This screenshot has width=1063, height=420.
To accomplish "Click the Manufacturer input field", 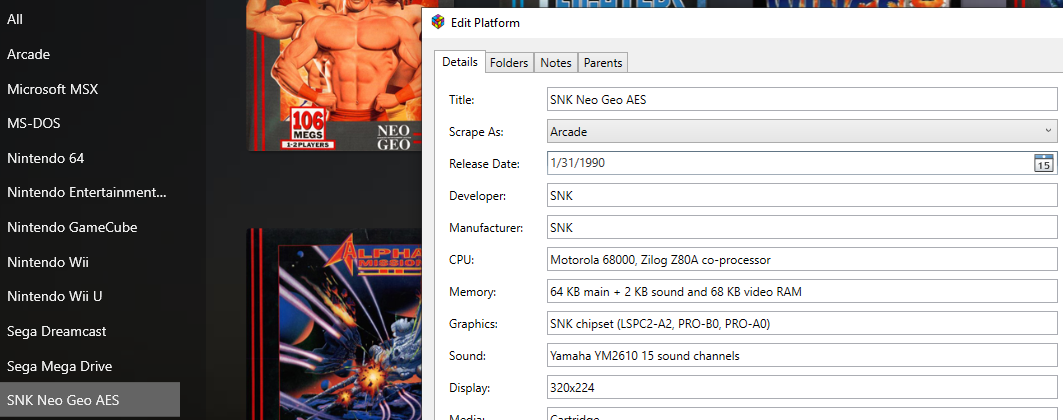I will point(802,228).
